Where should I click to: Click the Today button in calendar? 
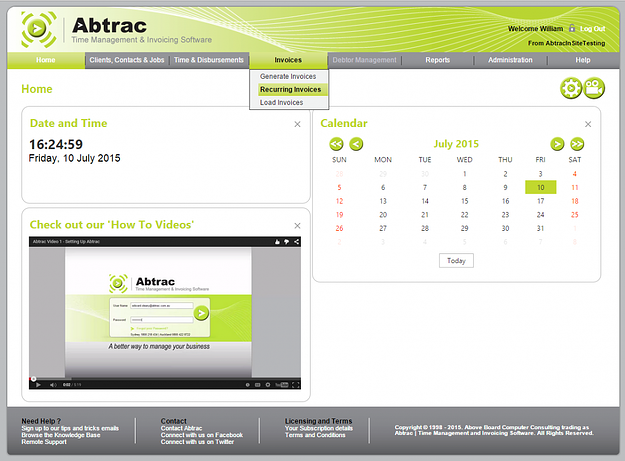pyautogui.click(x=456, y=261)
